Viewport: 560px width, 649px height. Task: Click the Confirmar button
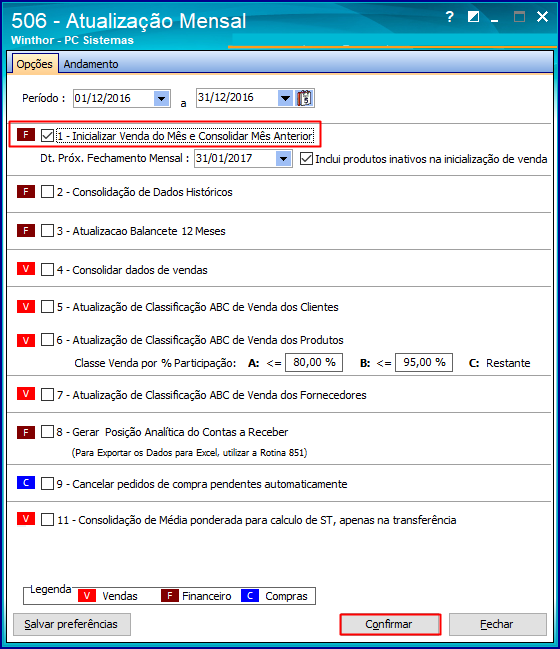pyautogui.click(x=389, y=624)
